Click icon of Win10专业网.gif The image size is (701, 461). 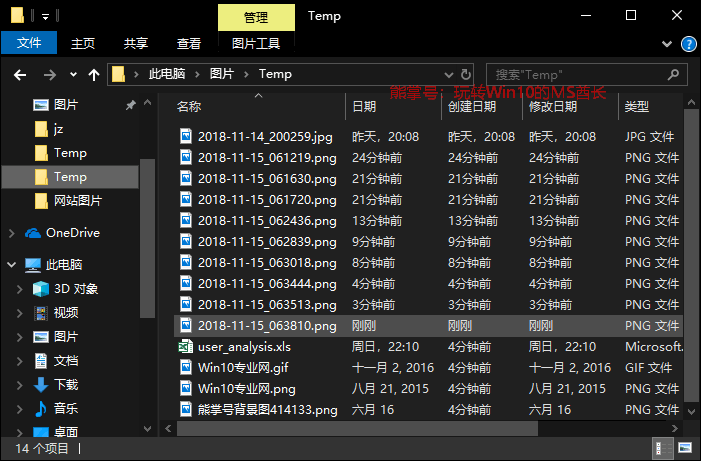click(186, 368)
